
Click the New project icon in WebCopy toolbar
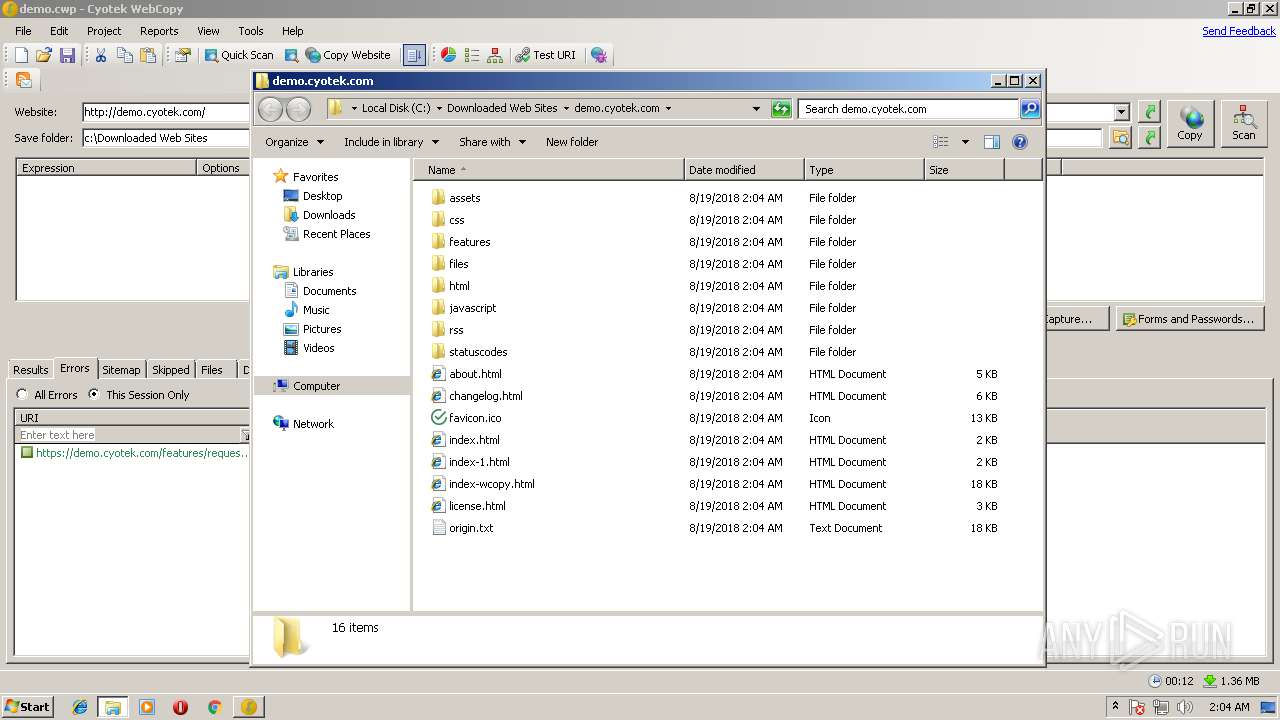click(21, 55)
